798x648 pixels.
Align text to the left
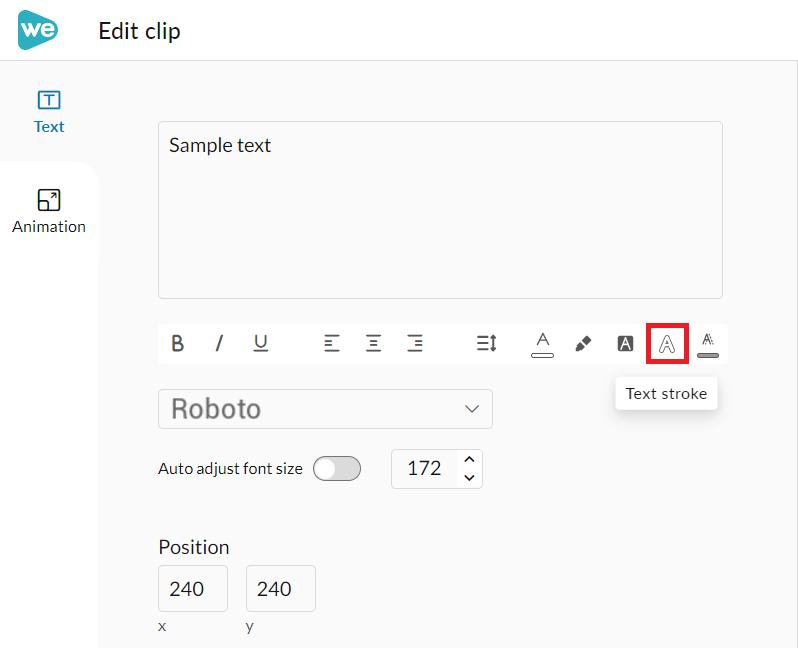click(x=332, y=343)
